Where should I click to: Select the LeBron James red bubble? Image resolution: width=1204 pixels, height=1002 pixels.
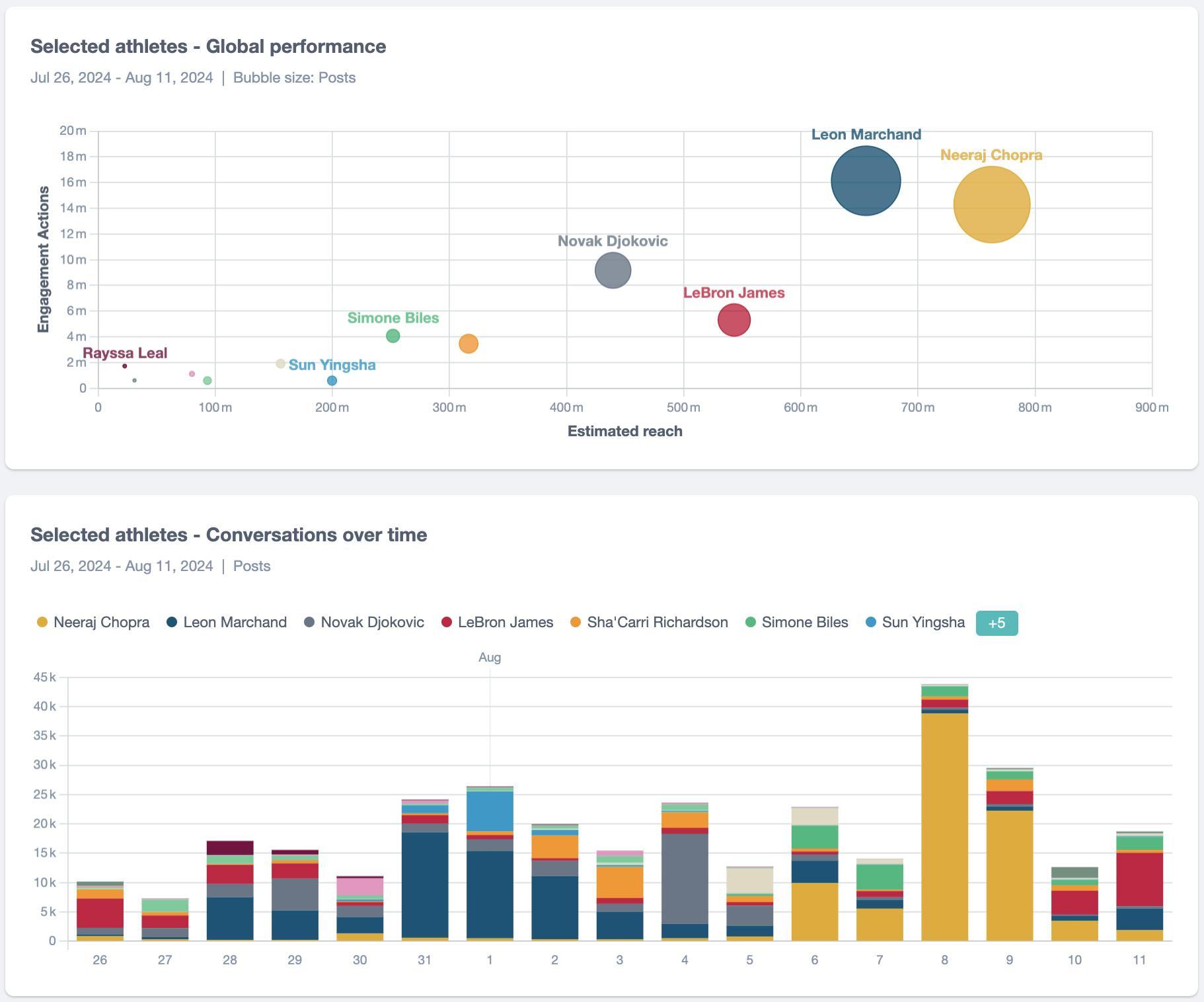(734, 320)
